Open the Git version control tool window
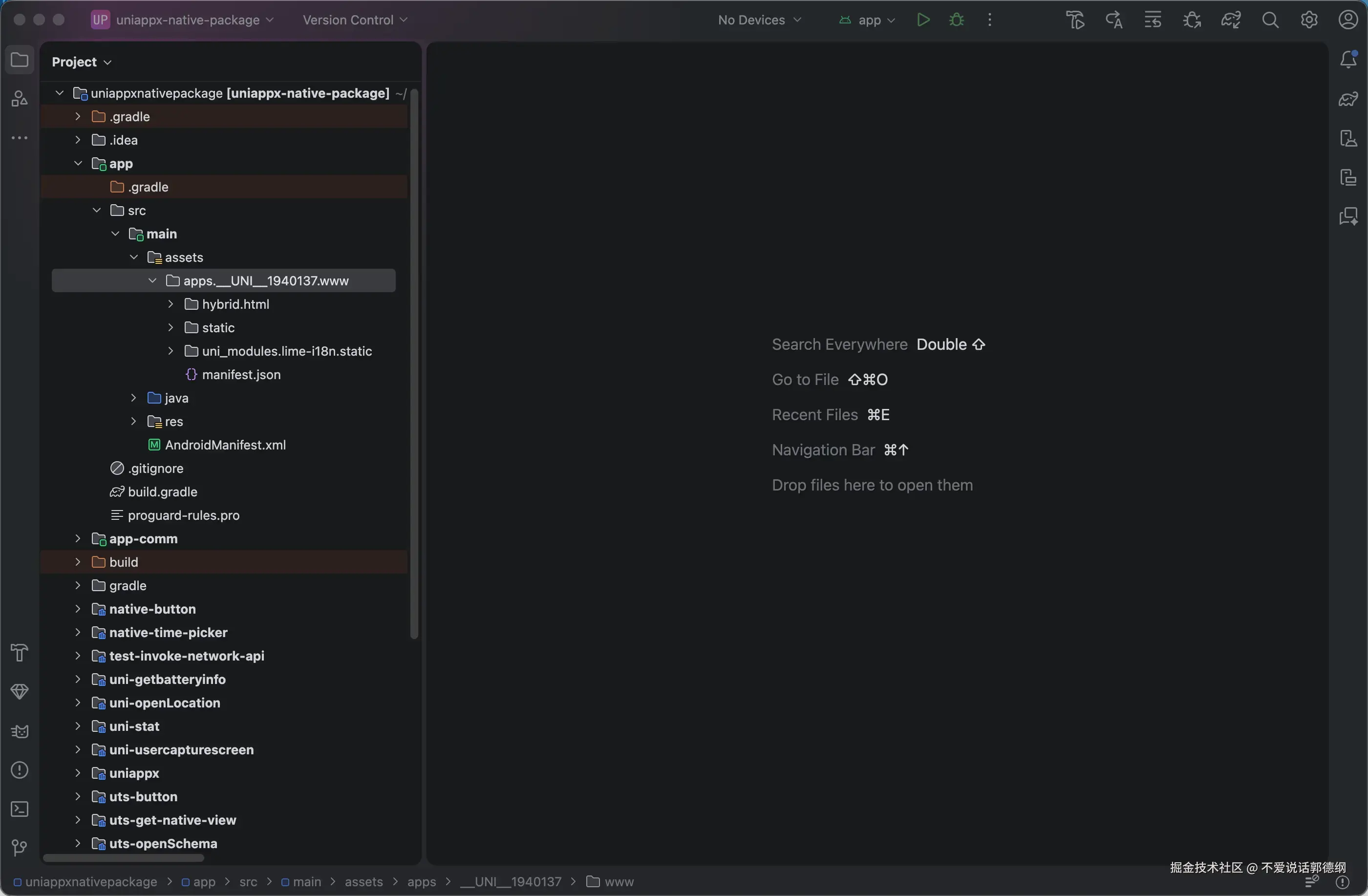Screen dimensions: 1368x896 (20, 848)
